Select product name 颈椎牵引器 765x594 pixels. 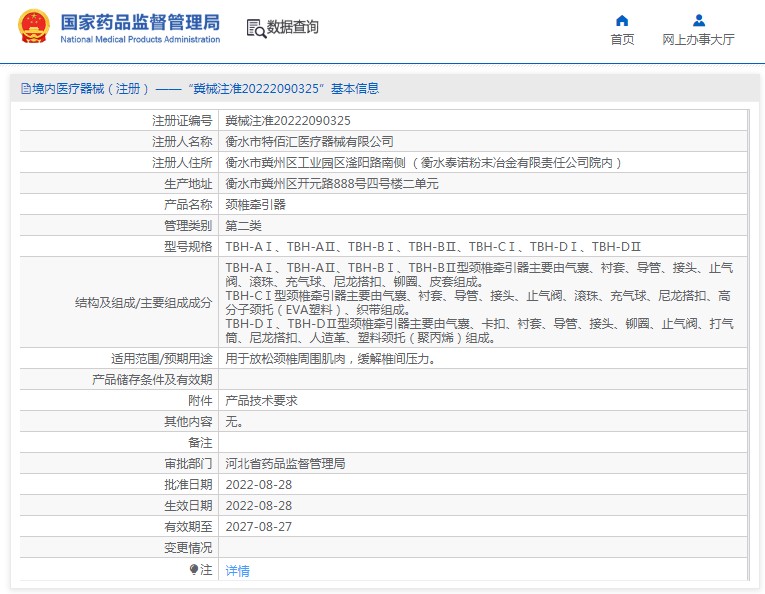pyautogui.click(x=255, y=204)
